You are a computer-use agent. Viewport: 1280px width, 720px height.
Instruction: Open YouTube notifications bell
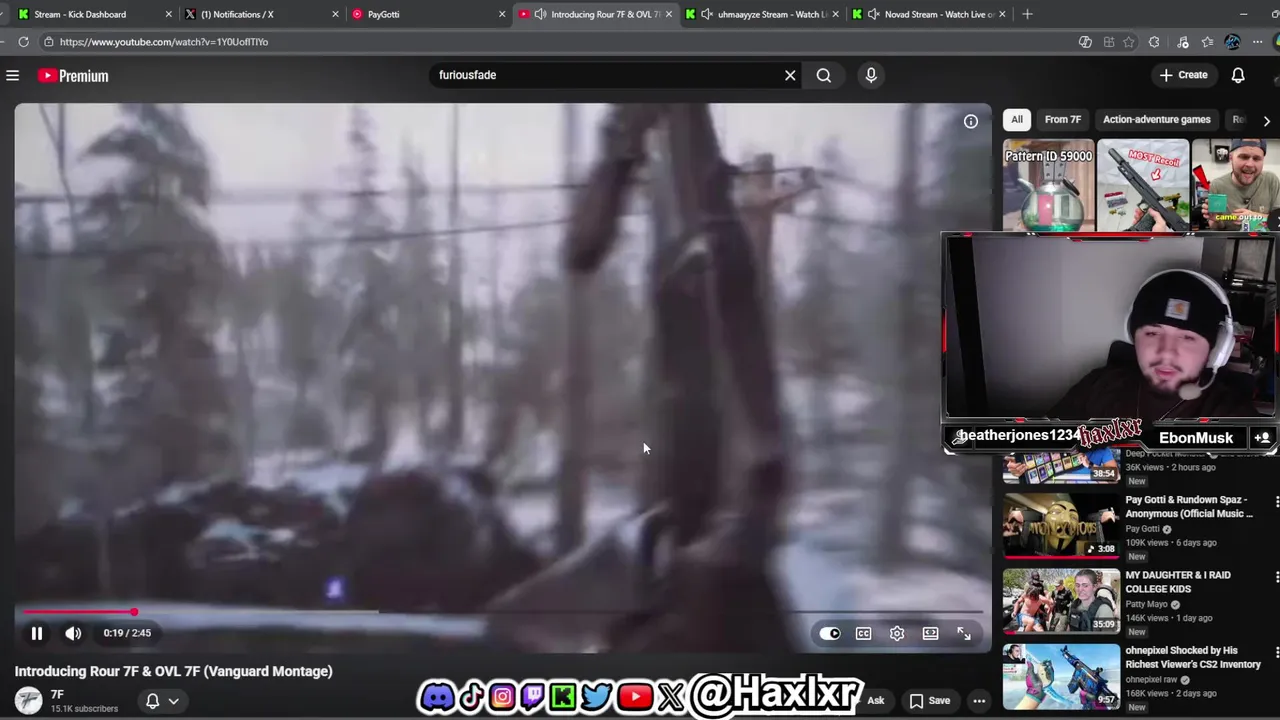click(x=1238, y=75)
